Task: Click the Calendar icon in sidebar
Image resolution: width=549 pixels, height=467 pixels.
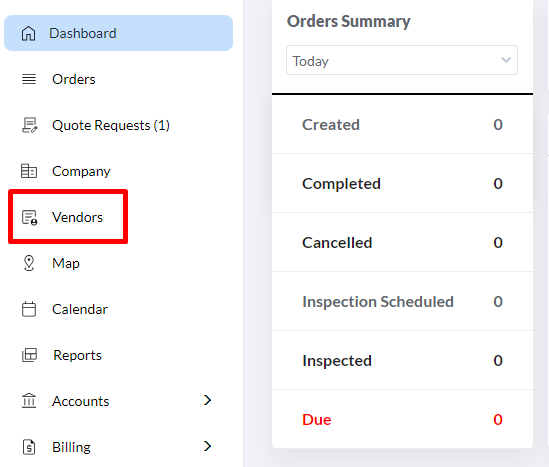Action: coord(29,309)
